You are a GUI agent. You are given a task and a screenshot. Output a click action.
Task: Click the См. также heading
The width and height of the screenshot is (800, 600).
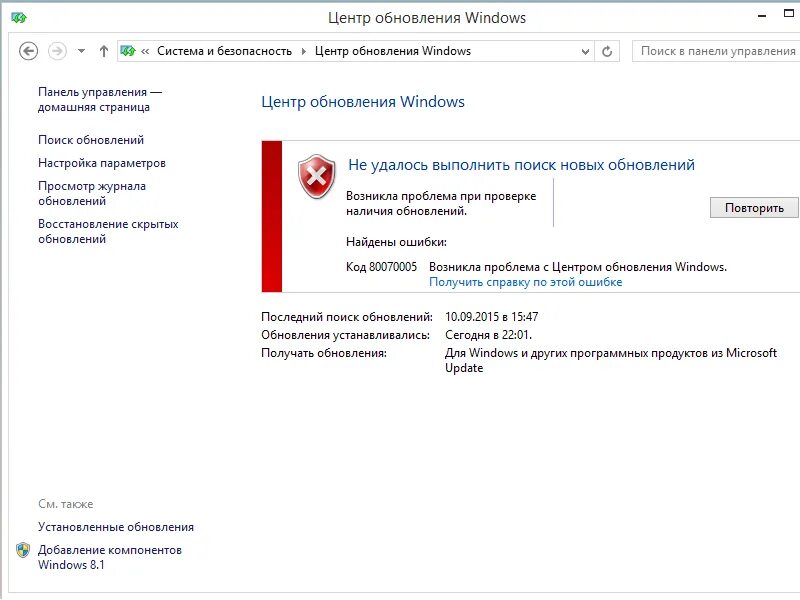click(65, 504)
